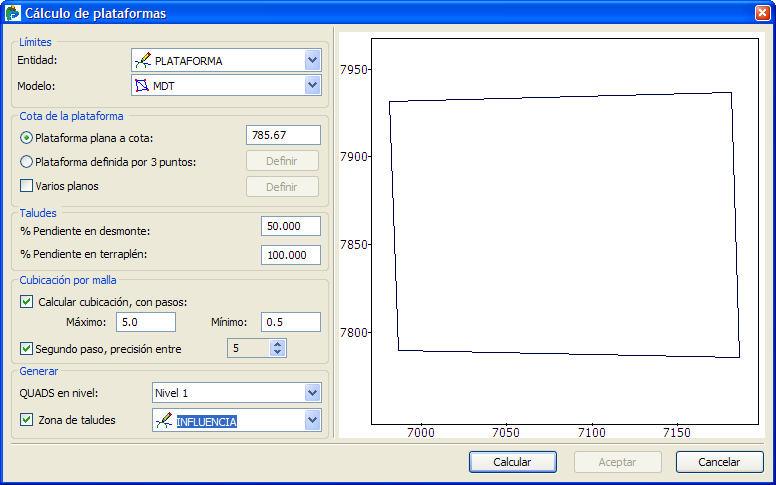This screenshot has height=485, width=776.
Task: Toggle Calcular cubicación con pasos checkbox
Action: click(27, 301)
